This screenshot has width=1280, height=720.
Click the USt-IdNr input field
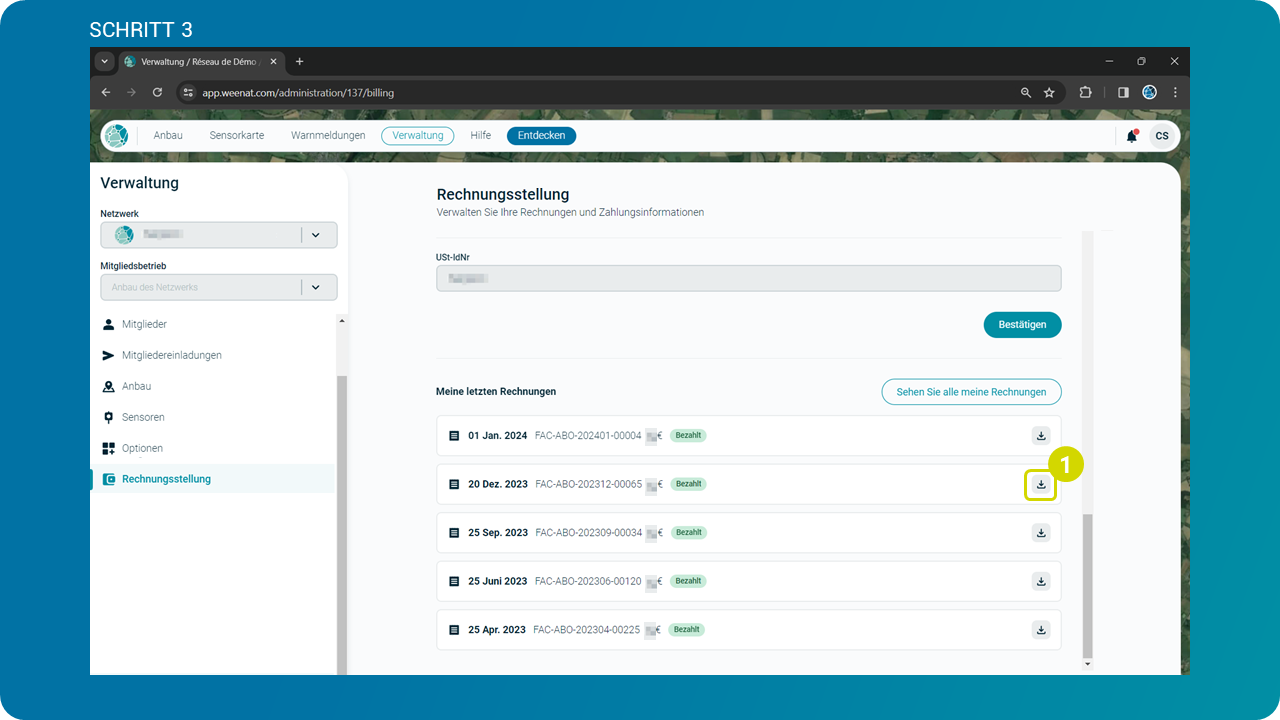click(x=749, y=278)
